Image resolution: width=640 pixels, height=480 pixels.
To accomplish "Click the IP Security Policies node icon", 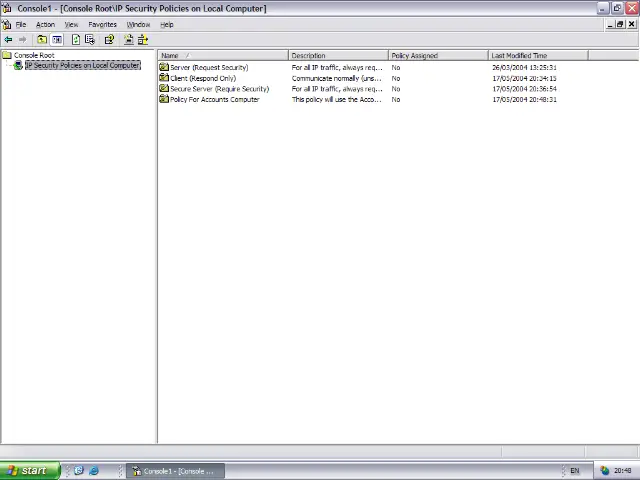I will pyautogui.click(x=18, y=65).
